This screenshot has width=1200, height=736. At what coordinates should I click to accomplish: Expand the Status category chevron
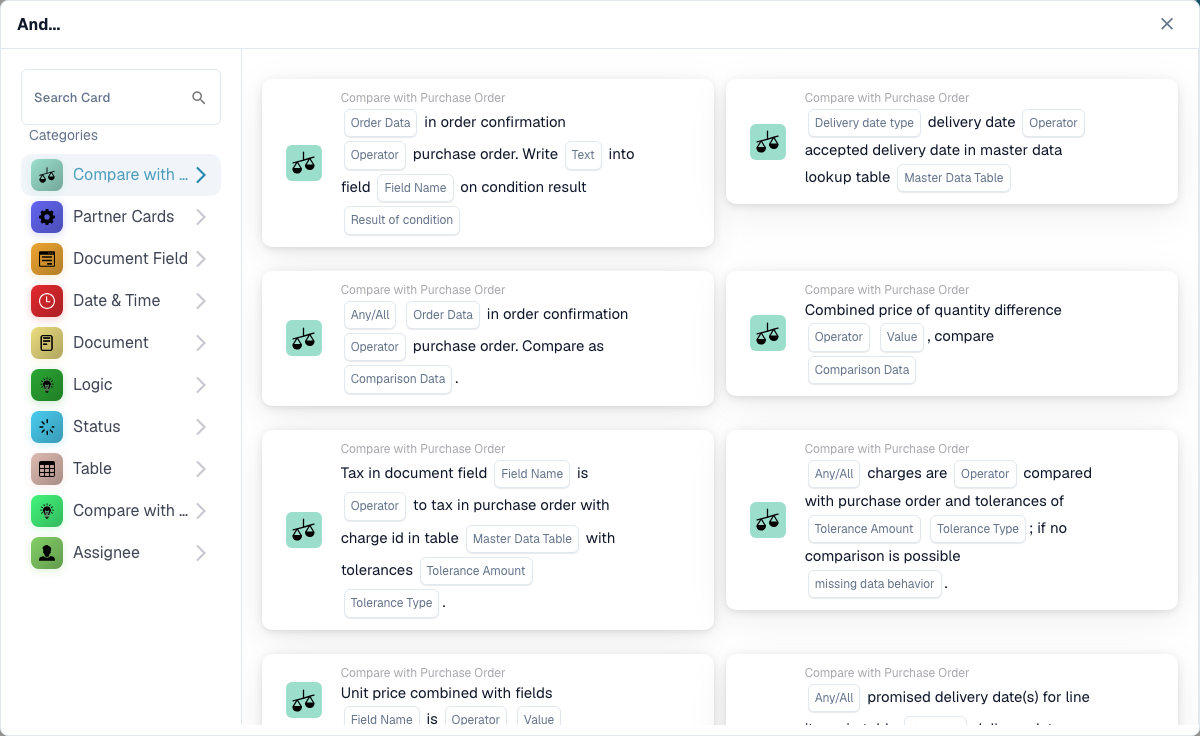(201, 427)
